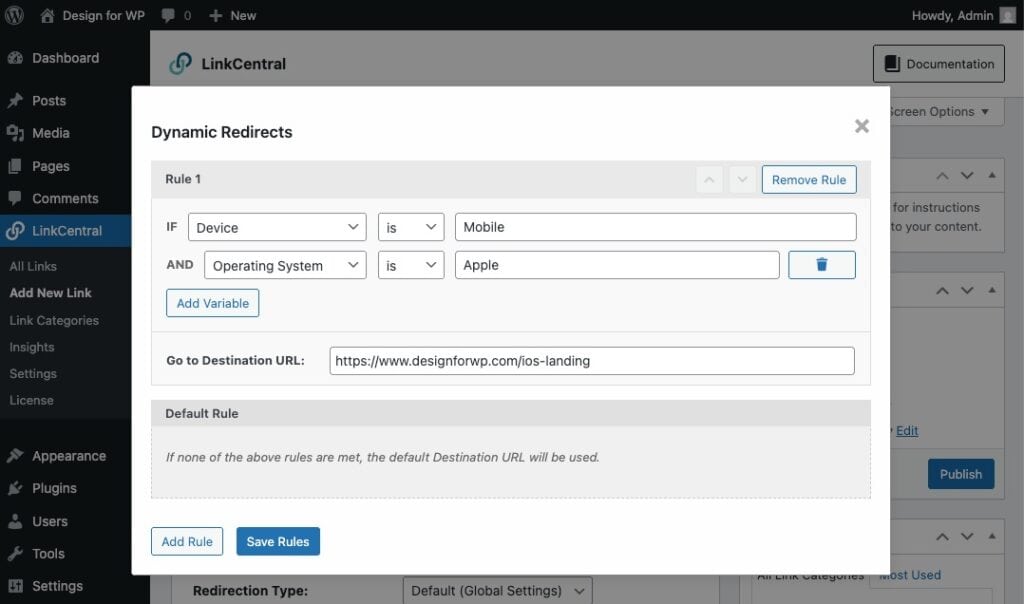
Task: Open the comments bubble in admin bar
Action: coord(175,15)
